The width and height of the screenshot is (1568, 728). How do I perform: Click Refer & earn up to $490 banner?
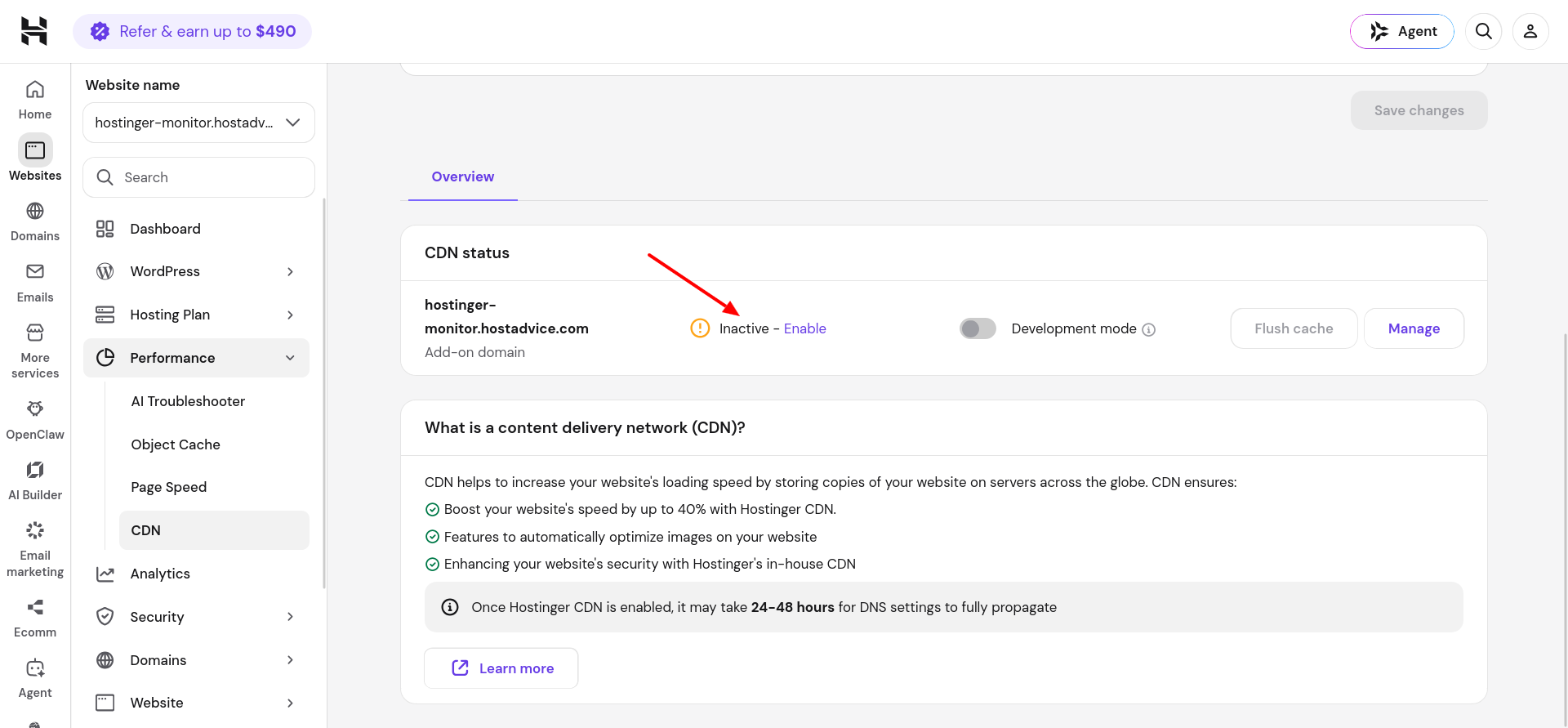point(193,31)
